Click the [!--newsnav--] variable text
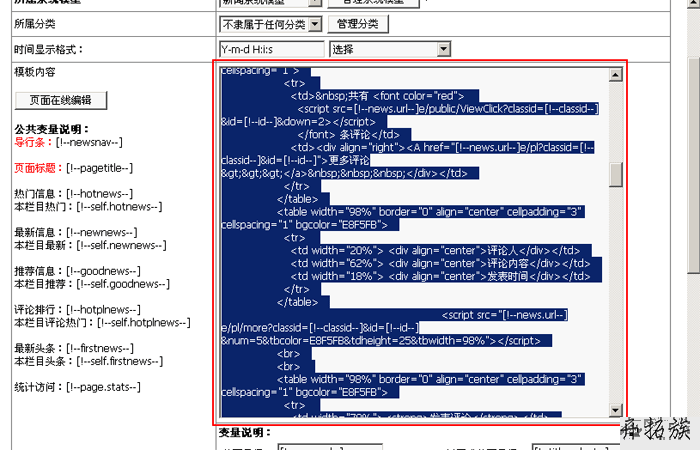 [89, 142]
